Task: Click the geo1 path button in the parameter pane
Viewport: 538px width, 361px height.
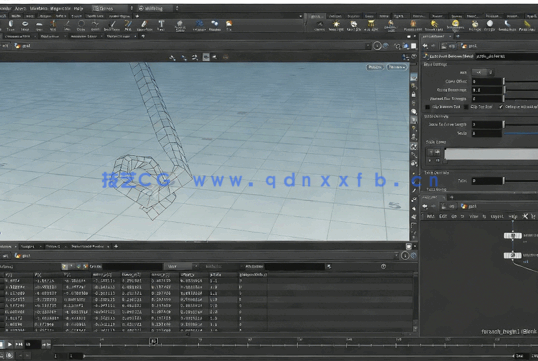Action: click(469, 46)
